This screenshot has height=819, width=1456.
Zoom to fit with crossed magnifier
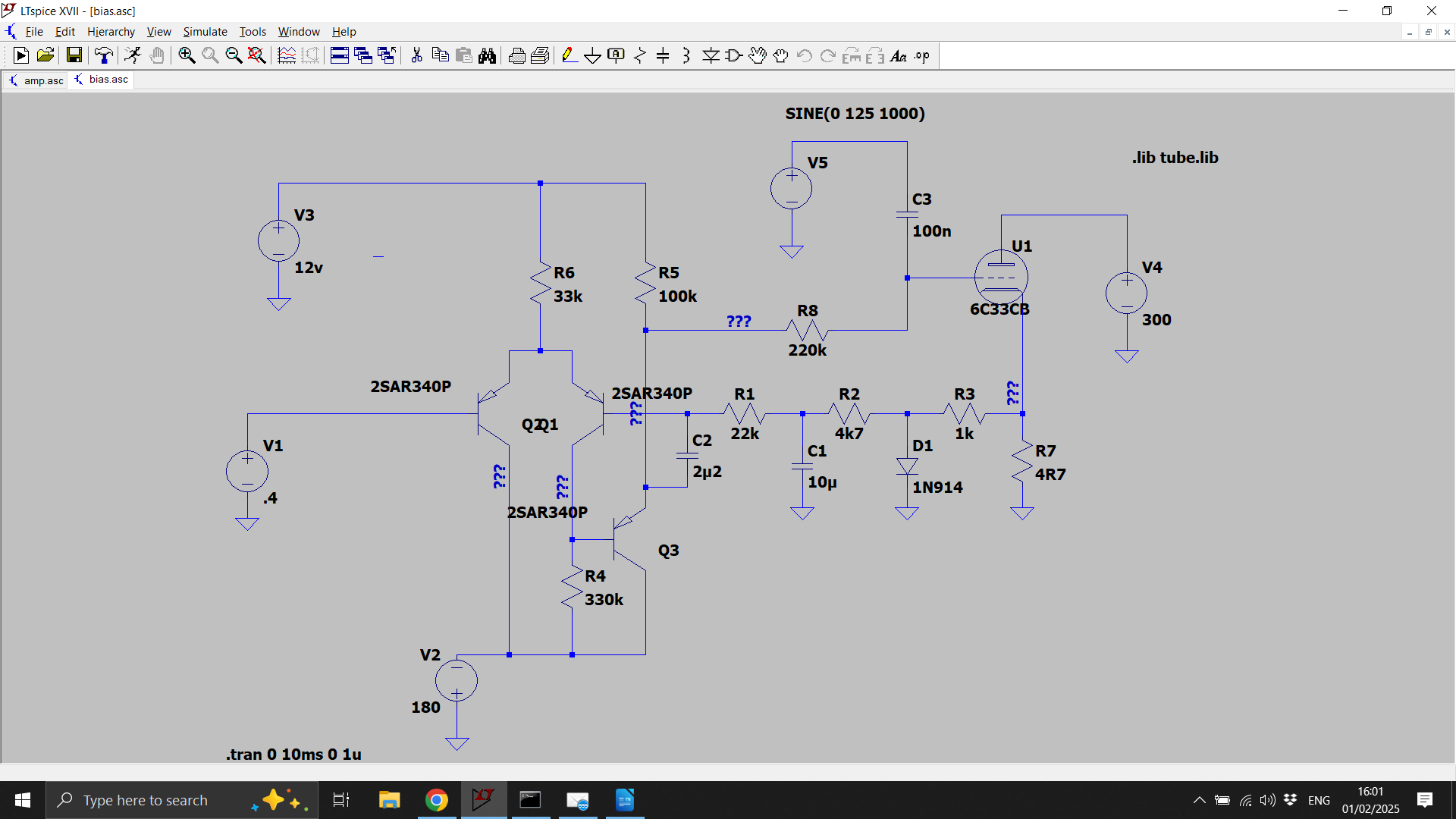pyautogui.click(x=257, y=55)
